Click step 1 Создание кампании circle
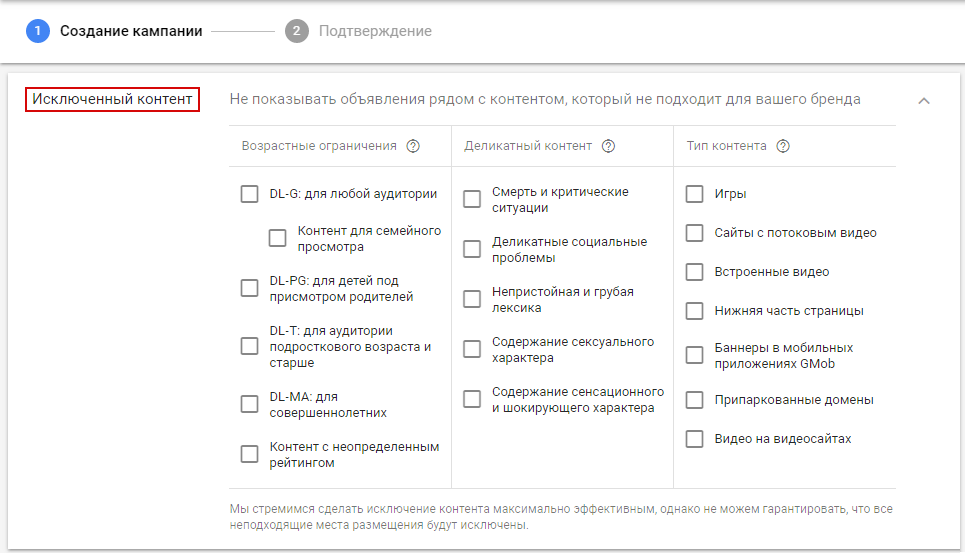 (x=38, y=31)
